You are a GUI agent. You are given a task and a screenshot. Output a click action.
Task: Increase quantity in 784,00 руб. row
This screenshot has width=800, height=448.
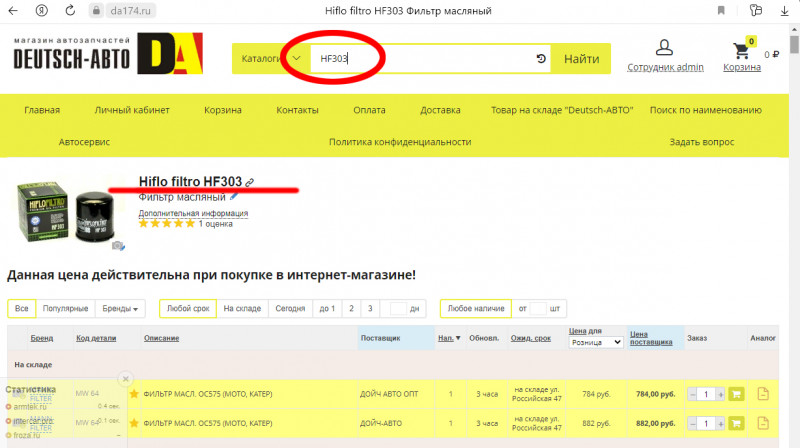tap(720, 394)
